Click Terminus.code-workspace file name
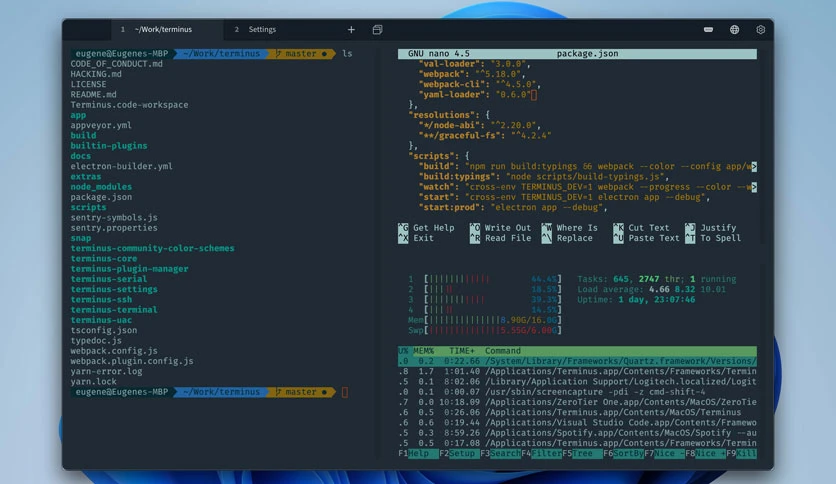836x484 pixels. pos(130,105)
